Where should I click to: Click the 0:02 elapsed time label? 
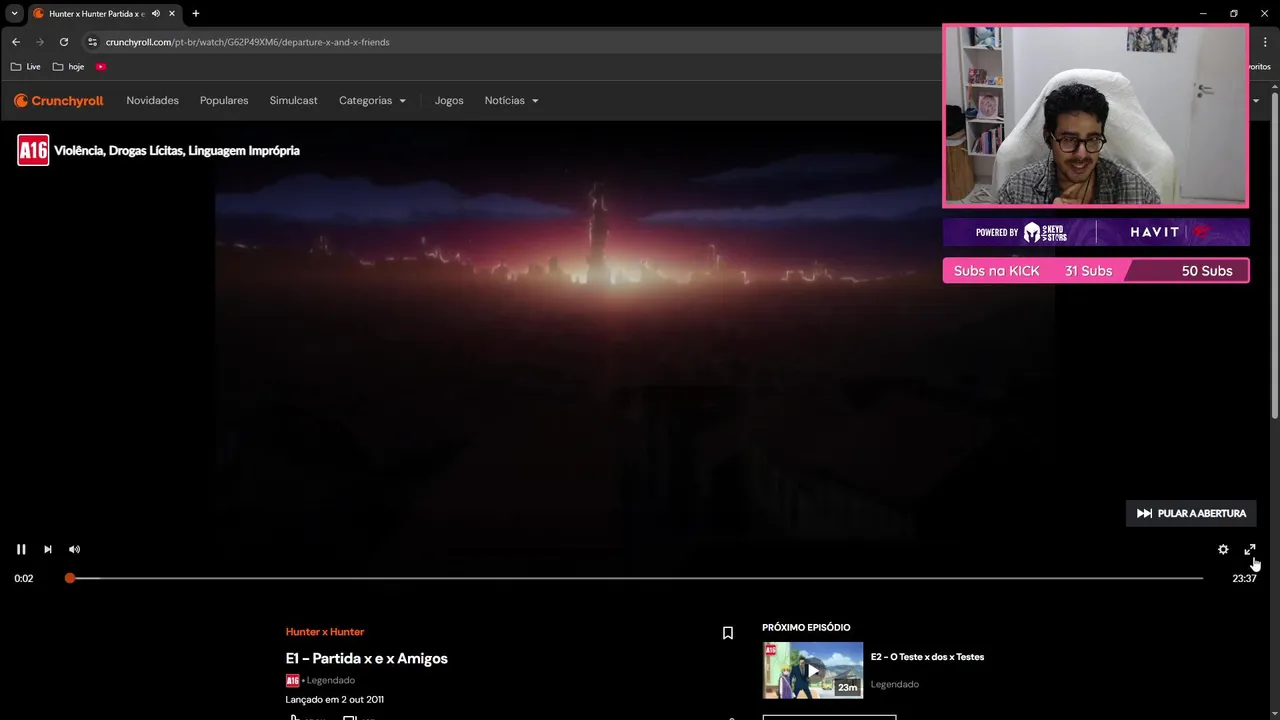(x=24, y=578)
